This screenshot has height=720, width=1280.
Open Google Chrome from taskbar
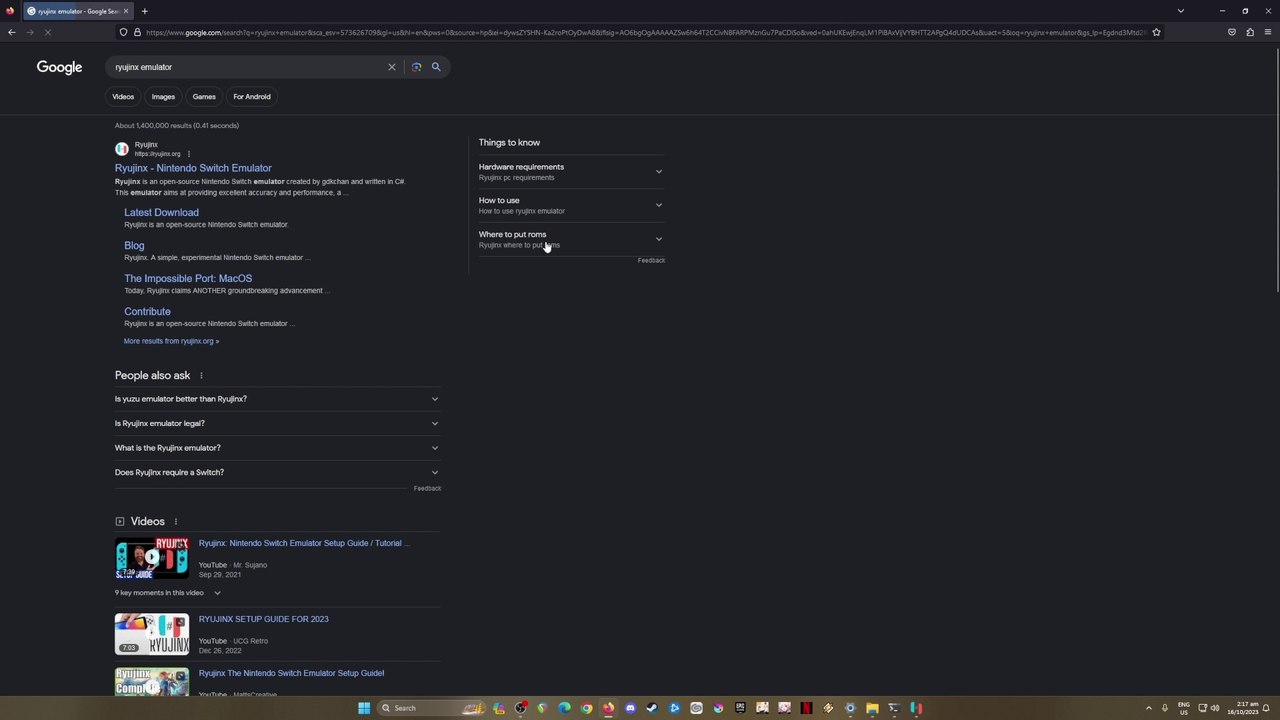click(x=586, y=708)
